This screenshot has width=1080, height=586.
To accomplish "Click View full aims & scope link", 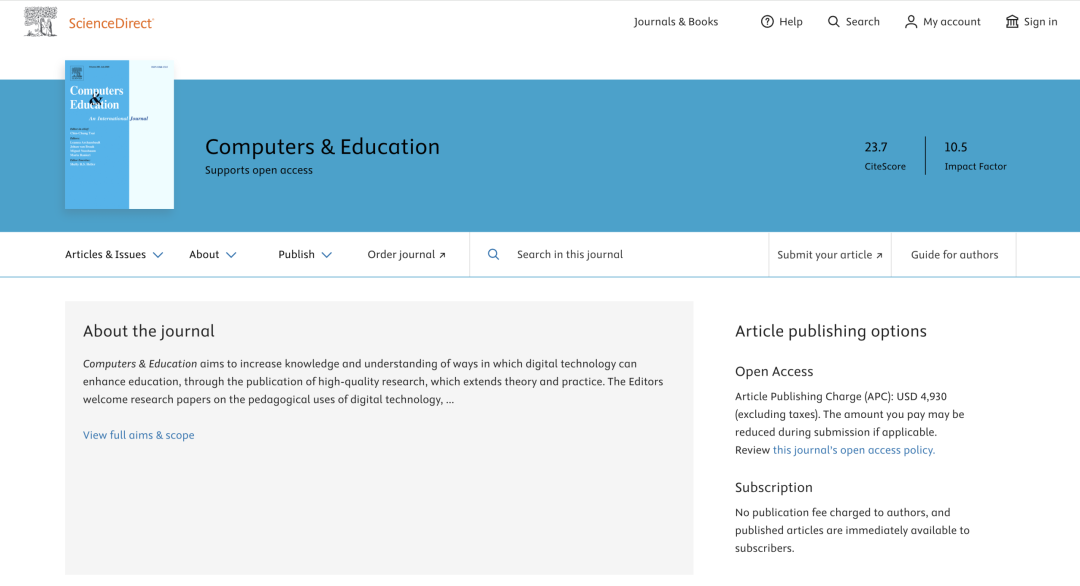I will [139, 435].
